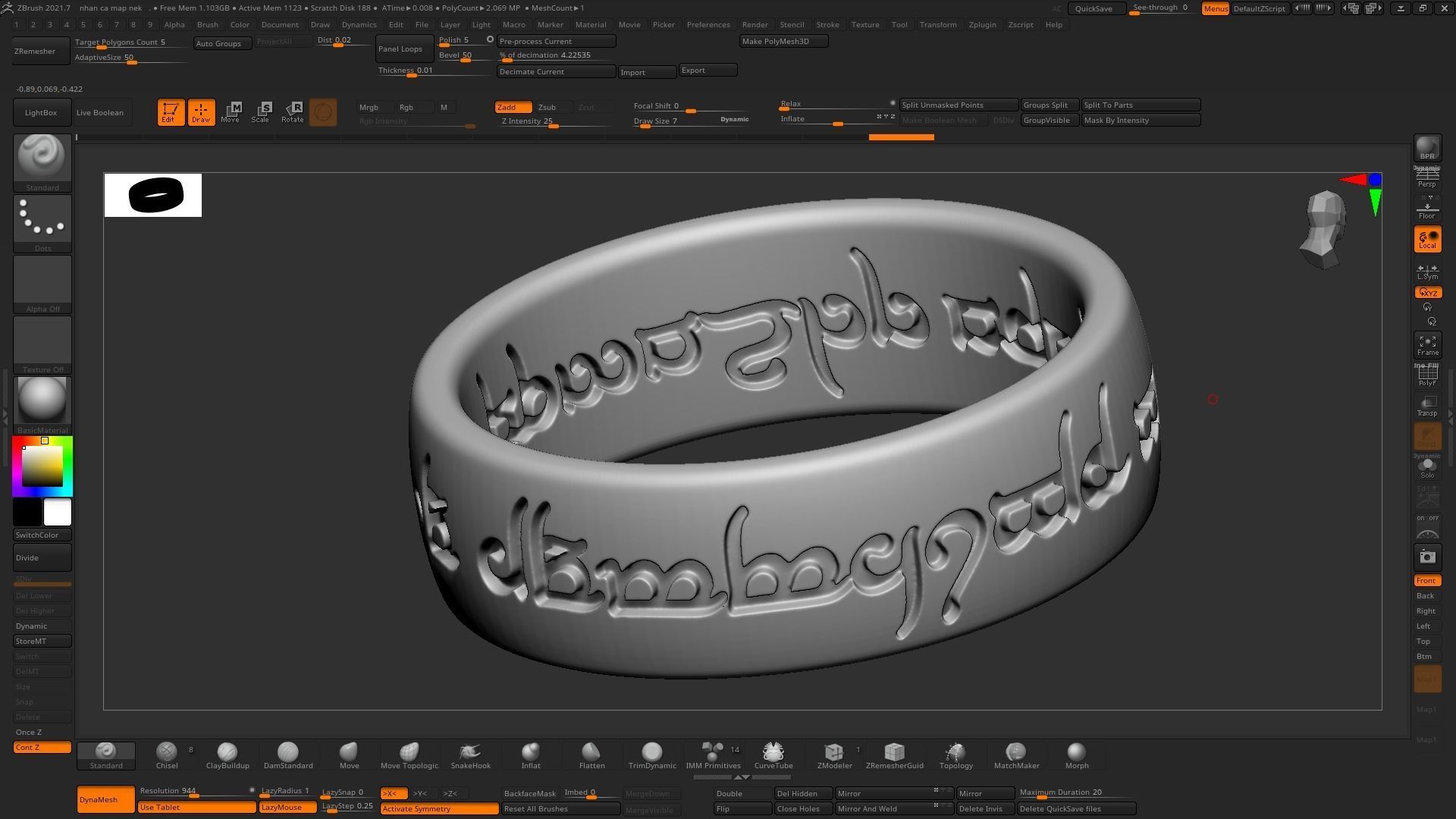Open the Tool menu
1456x819 pixels.
click(899, 24)
